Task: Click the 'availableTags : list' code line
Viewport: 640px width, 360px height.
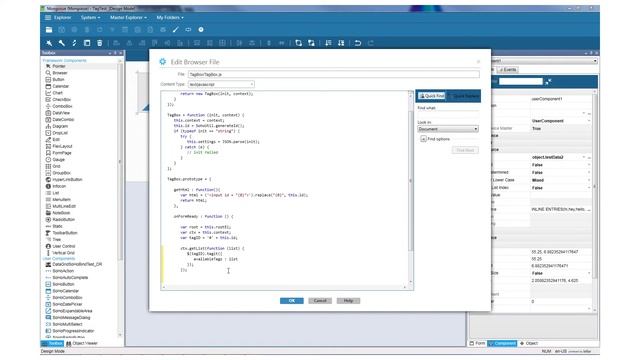Action: (216, 259)
